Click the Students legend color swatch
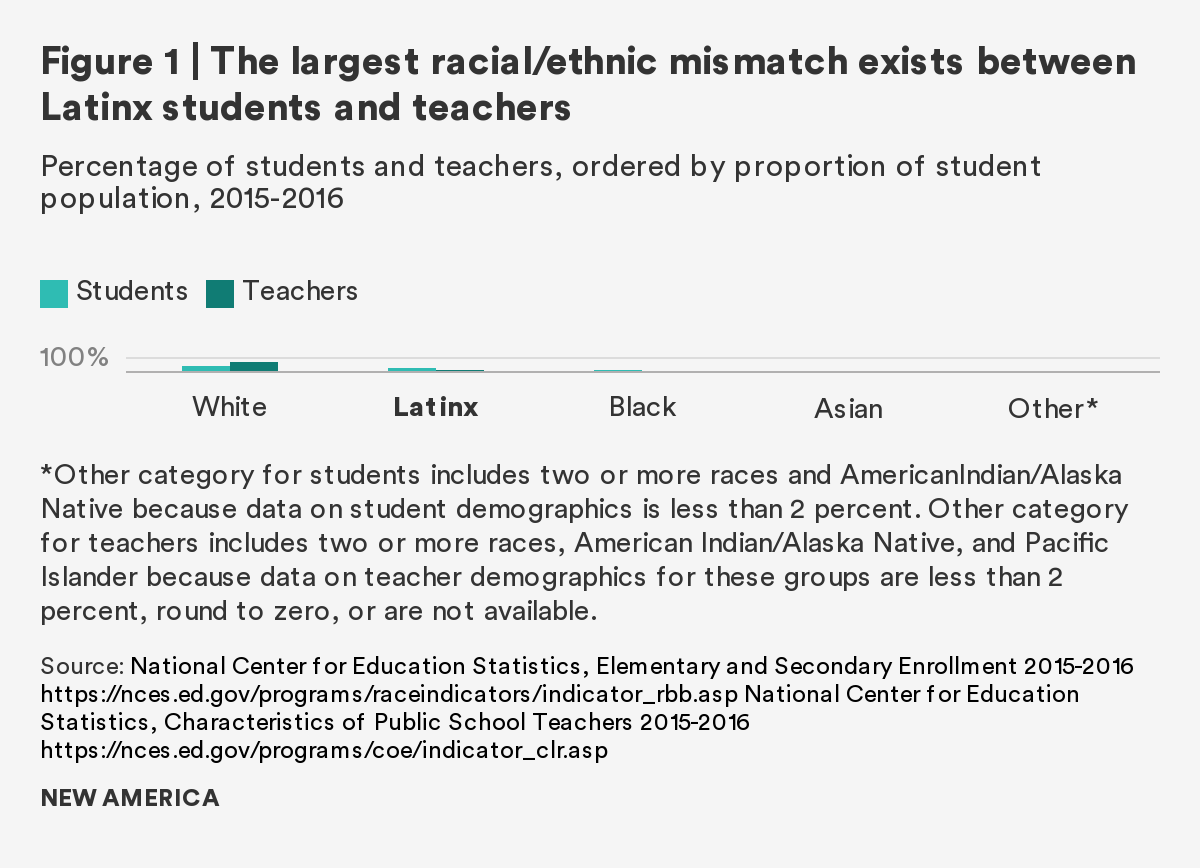The height and width of the screenshot is (868, 1200). [x=54, y=293]
